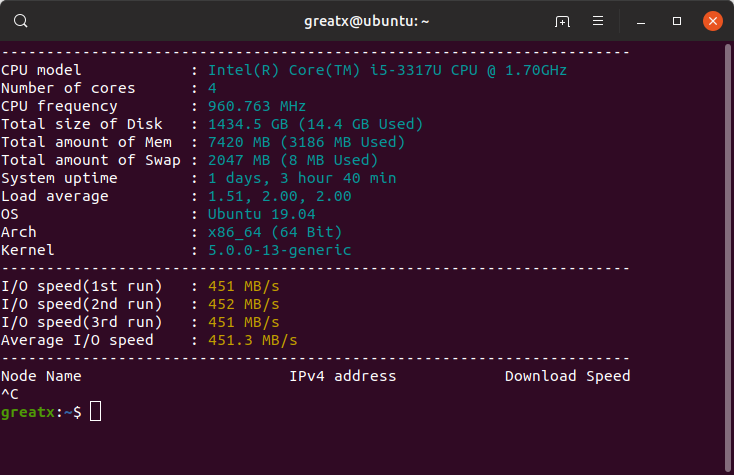The width and height of the screenshot is (734, 475).
Task: Click the CPU frequency value 960.763 MHz
Action: (257, 106)
